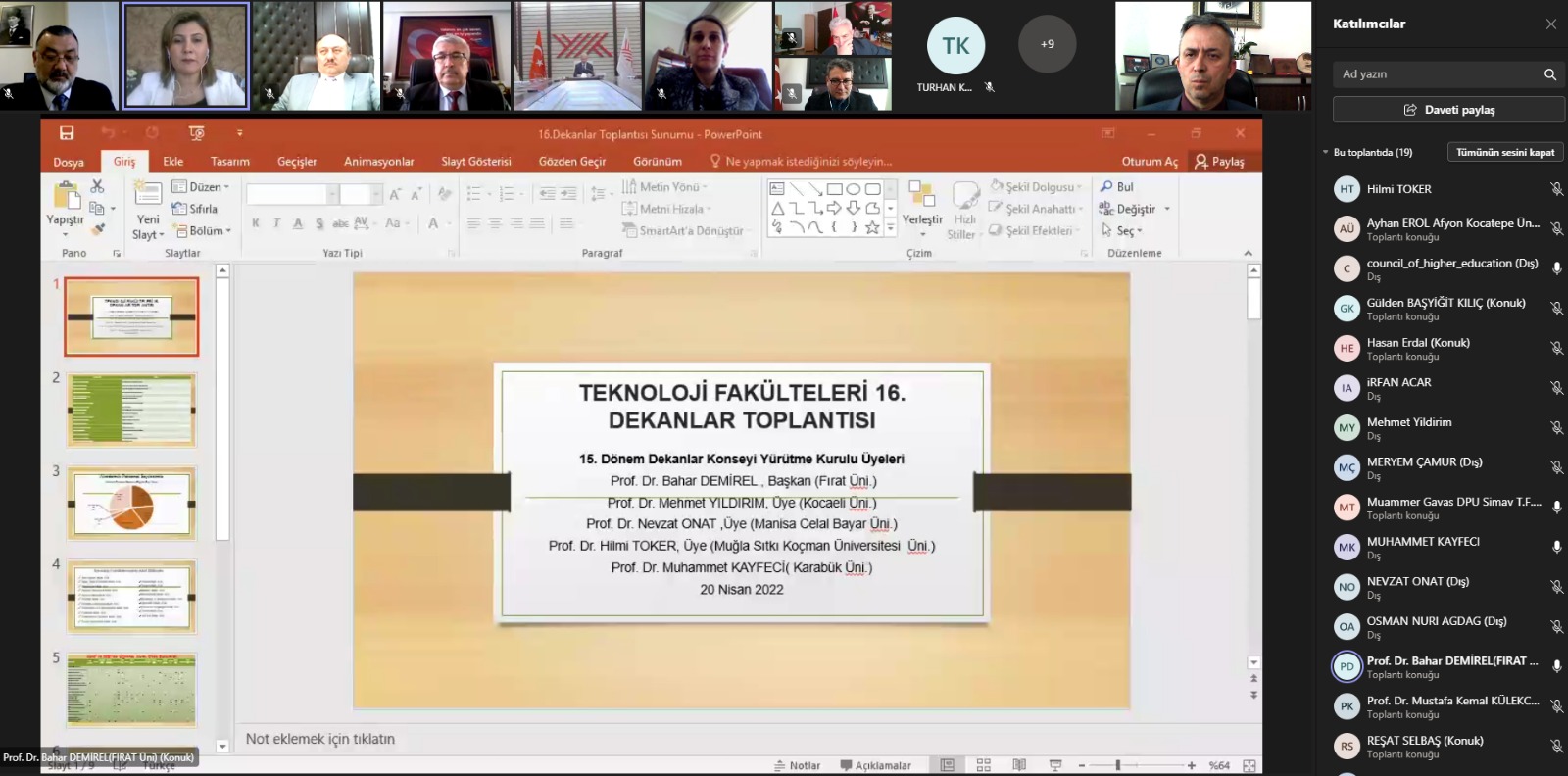Increase font size with the larger A
1568x776 pixels.
394,194
